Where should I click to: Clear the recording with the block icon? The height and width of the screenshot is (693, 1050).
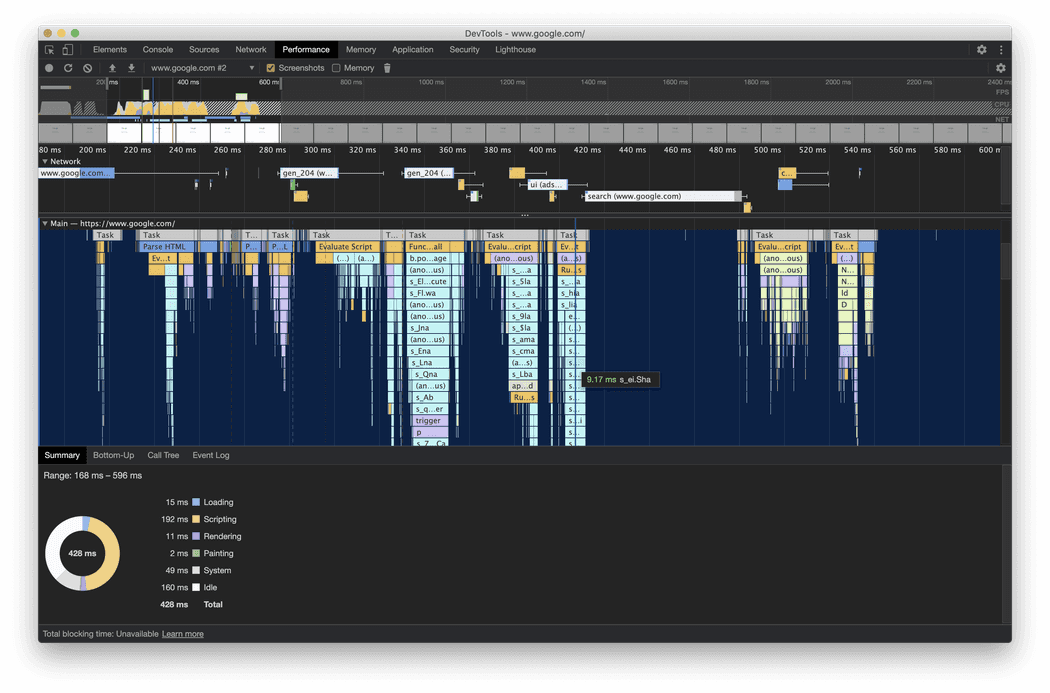(88, 68)
